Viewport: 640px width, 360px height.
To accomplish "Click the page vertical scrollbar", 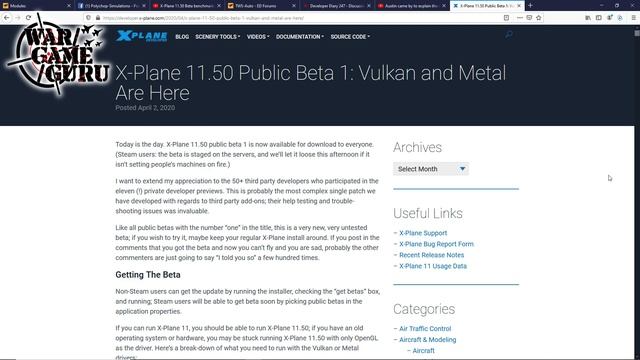I will [x=637, y=192].
